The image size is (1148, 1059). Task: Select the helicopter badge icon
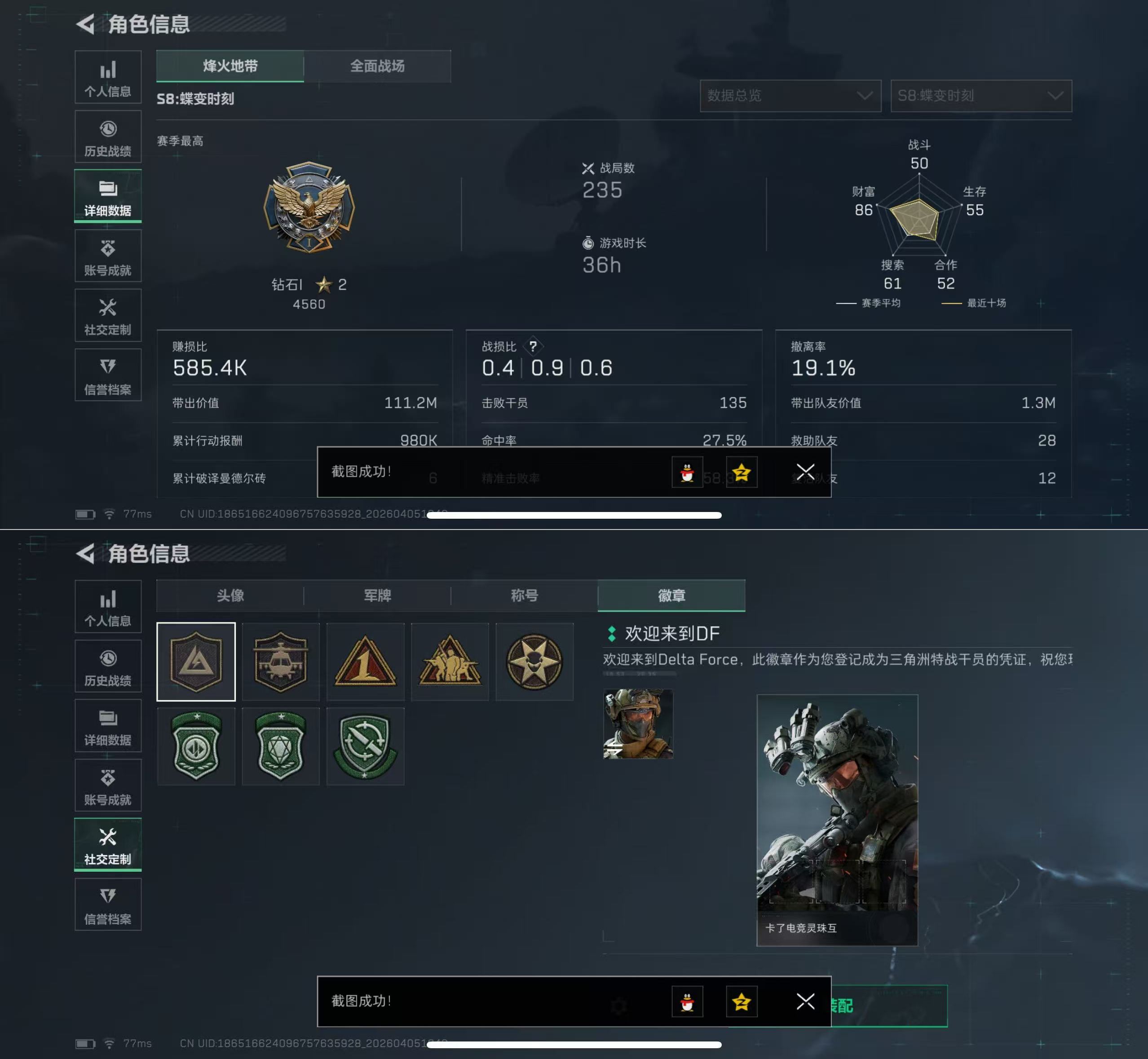(x=280, y=661)
